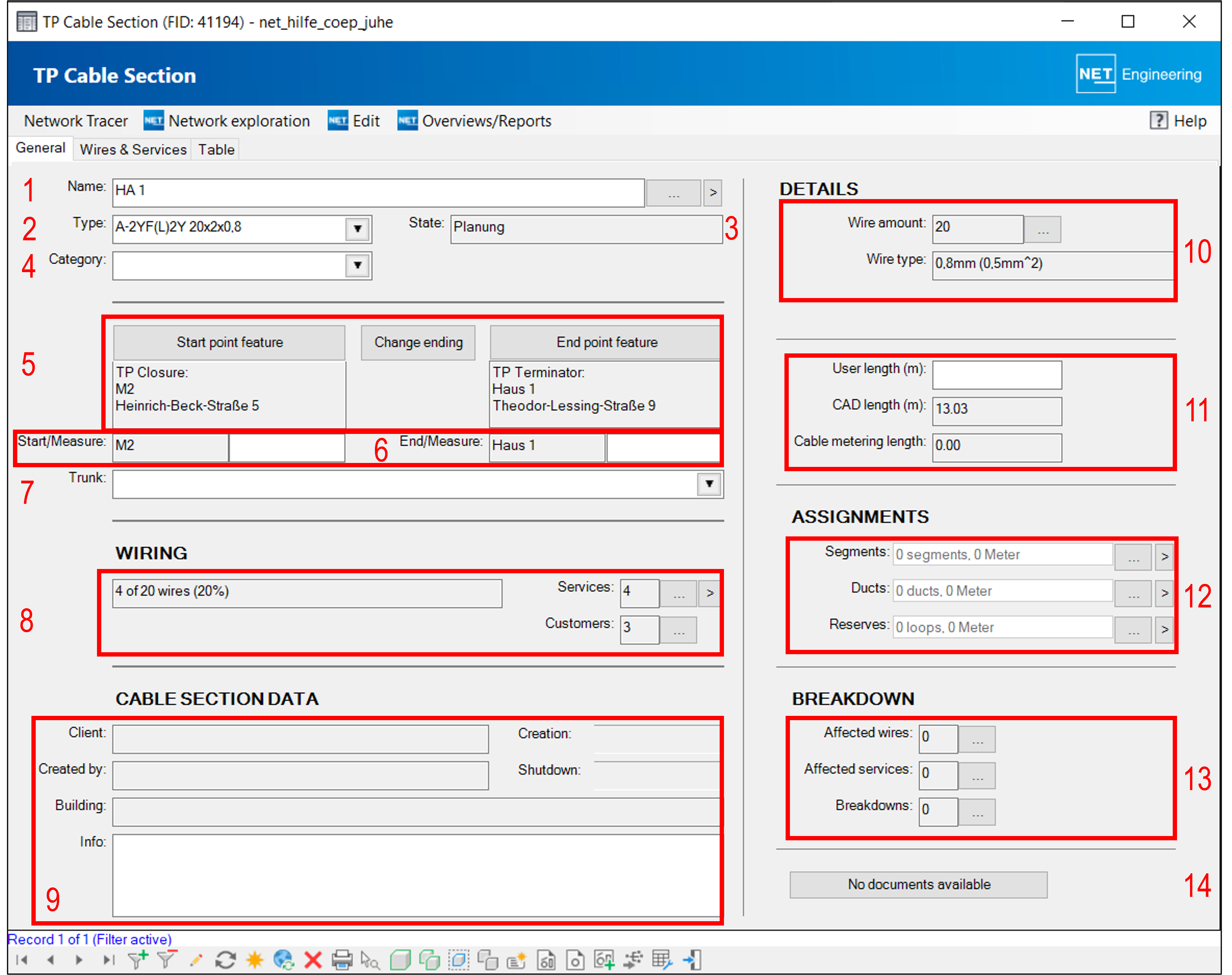This screenshot has height=975, width=1232.
Task: Click the dashed selection cube icon
Action: click(458, 960)
